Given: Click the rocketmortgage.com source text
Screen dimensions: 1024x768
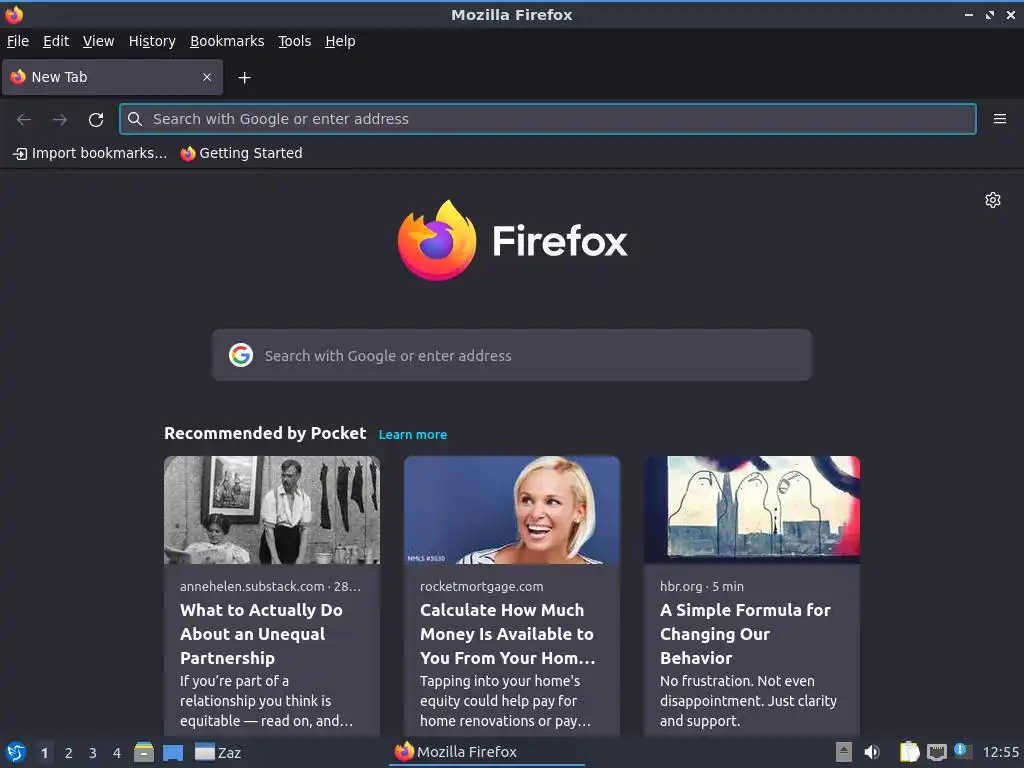Looking at the screenshot, I should pyautogui.click(x=481, y=586).
